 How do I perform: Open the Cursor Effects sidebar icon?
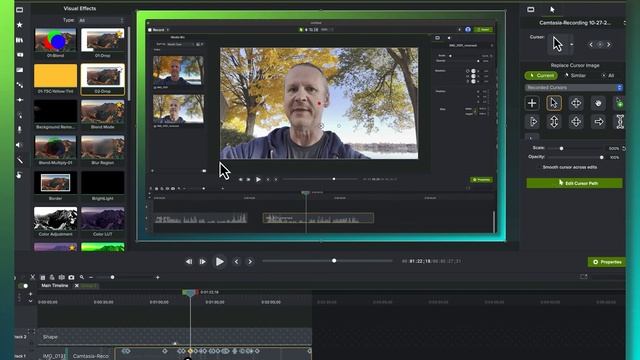(x=20, y=115)
